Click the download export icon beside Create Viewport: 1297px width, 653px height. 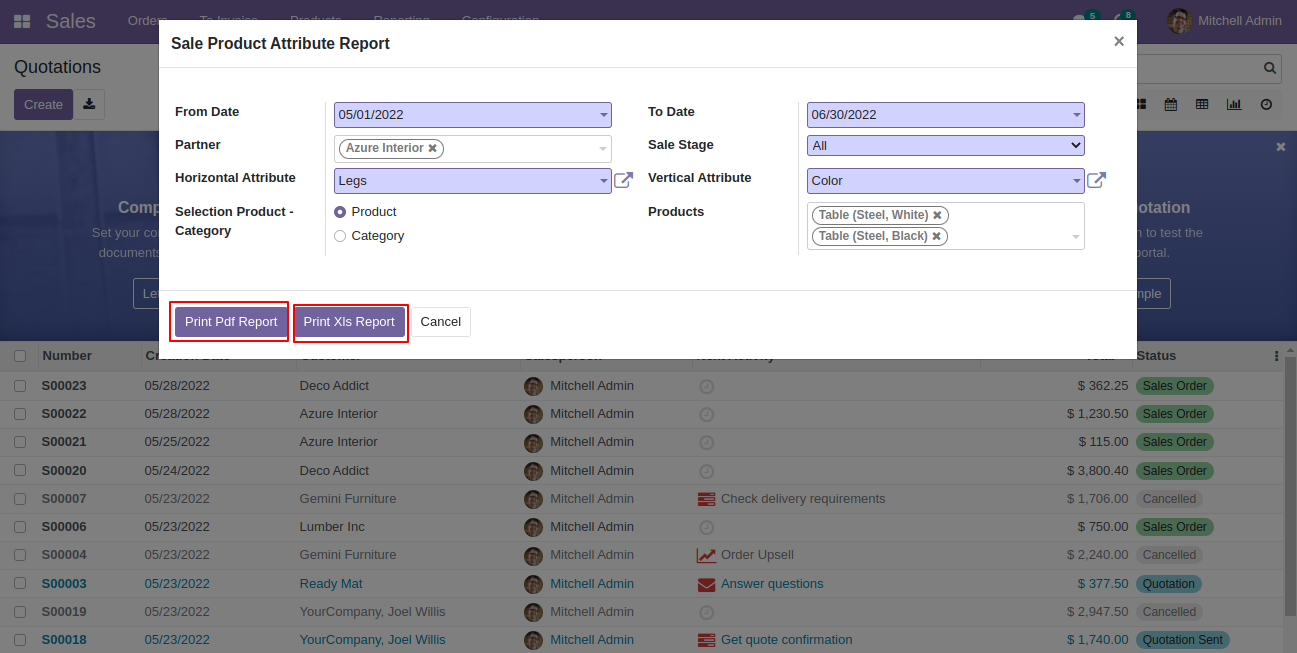[89, 104]
